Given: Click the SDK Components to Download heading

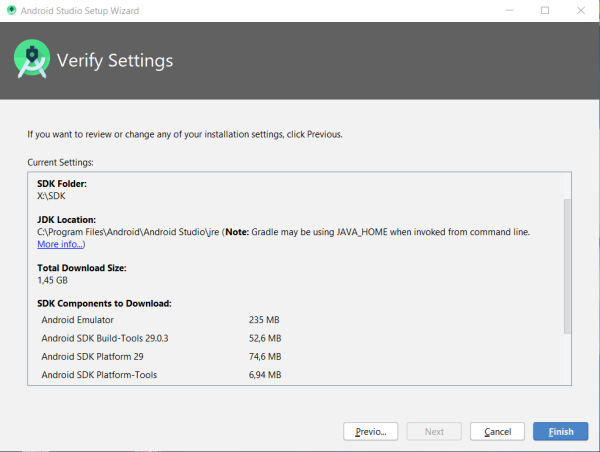Looking at the screenshot, I should 104,303.
